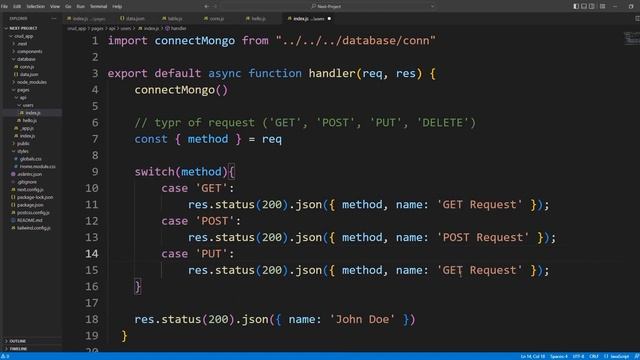640x360 pixels.
Task: Go back using the title bar arrow
Action: coord(206,7)
